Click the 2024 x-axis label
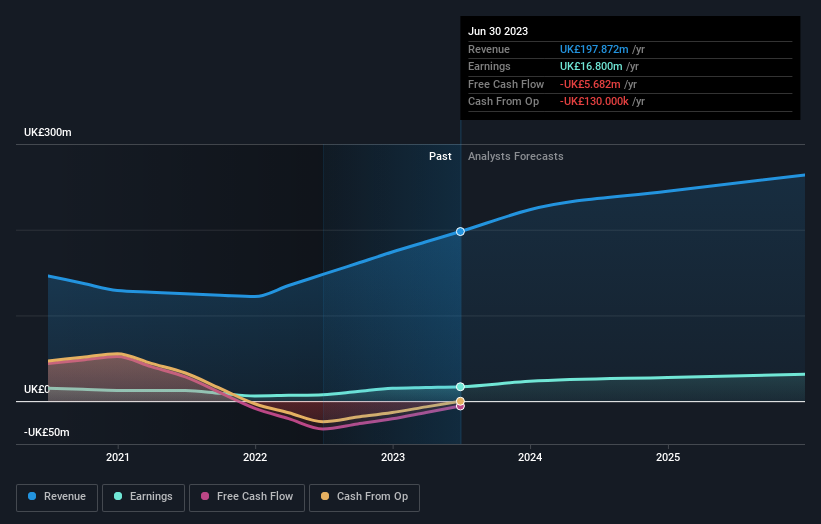Screen dimensions: 821x524 (x=530, y=457)
